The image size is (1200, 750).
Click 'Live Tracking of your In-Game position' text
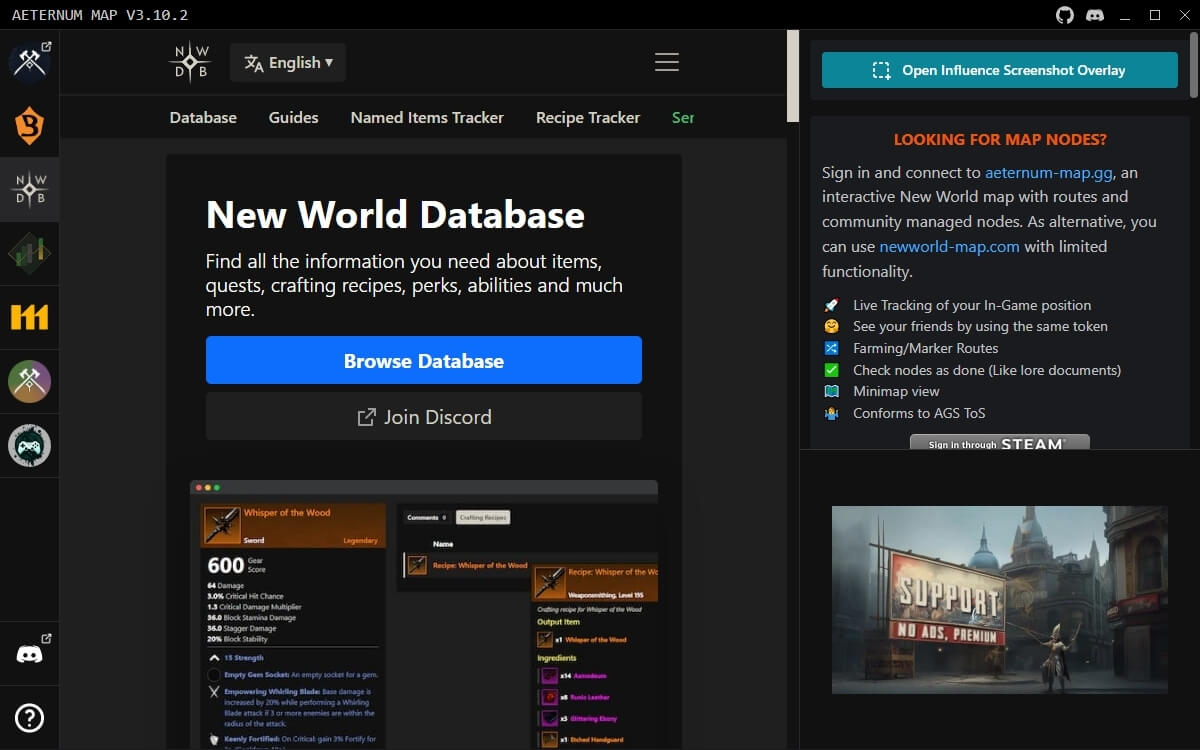pos(972,305)
